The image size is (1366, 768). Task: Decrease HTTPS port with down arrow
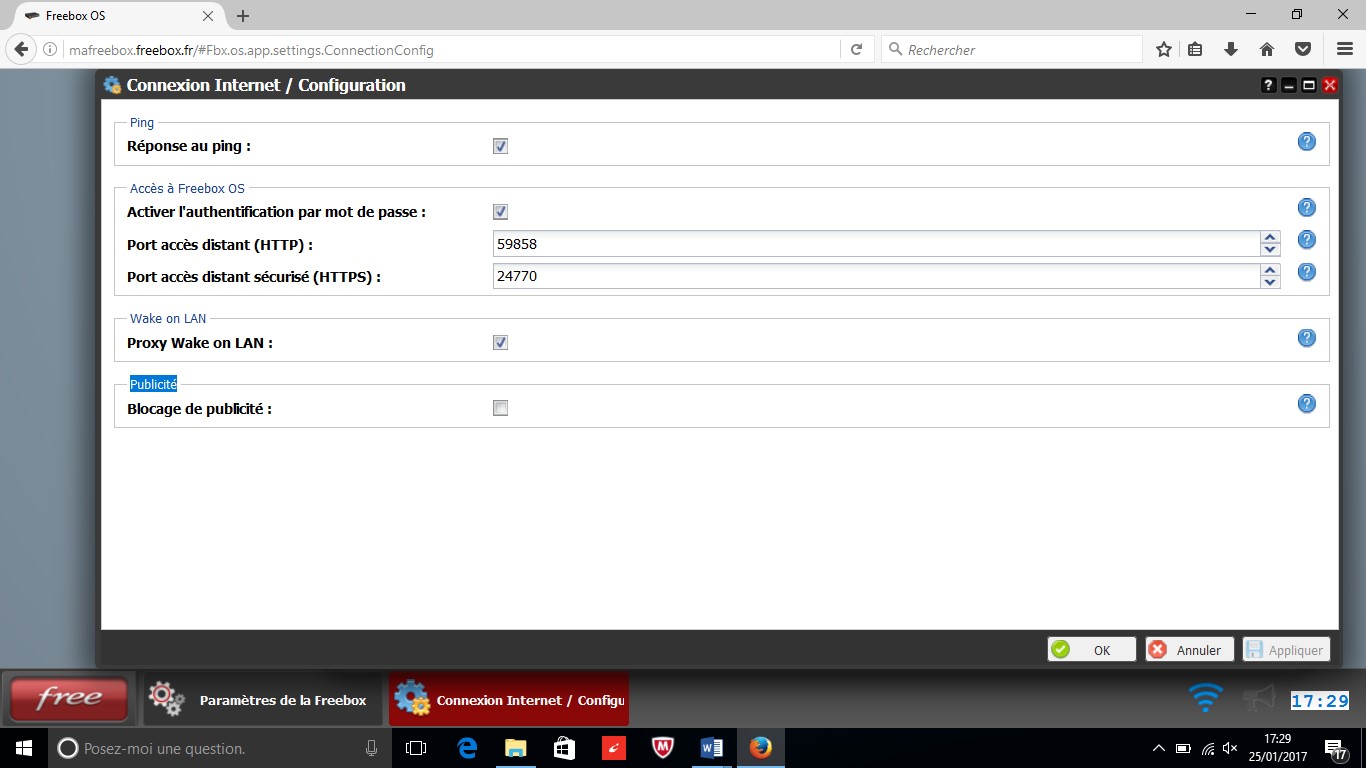(1270, 282)
